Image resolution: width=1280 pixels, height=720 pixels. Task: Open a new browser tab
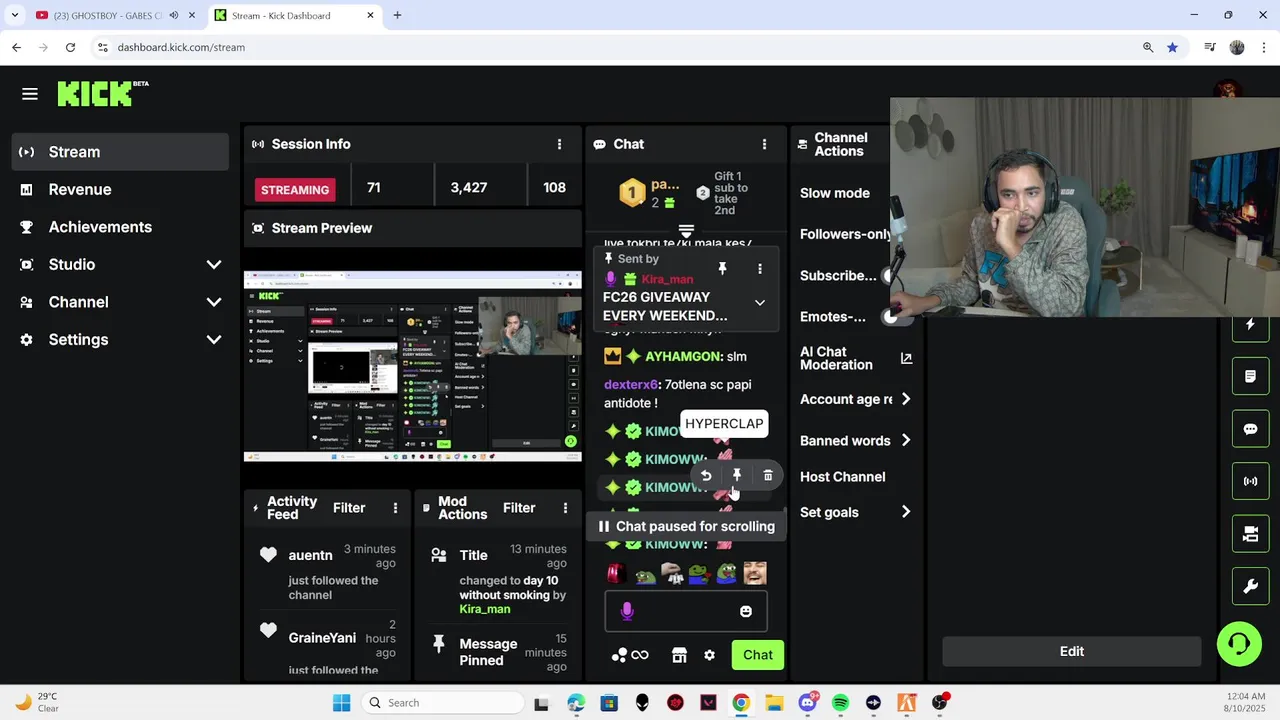pos(397,15)
